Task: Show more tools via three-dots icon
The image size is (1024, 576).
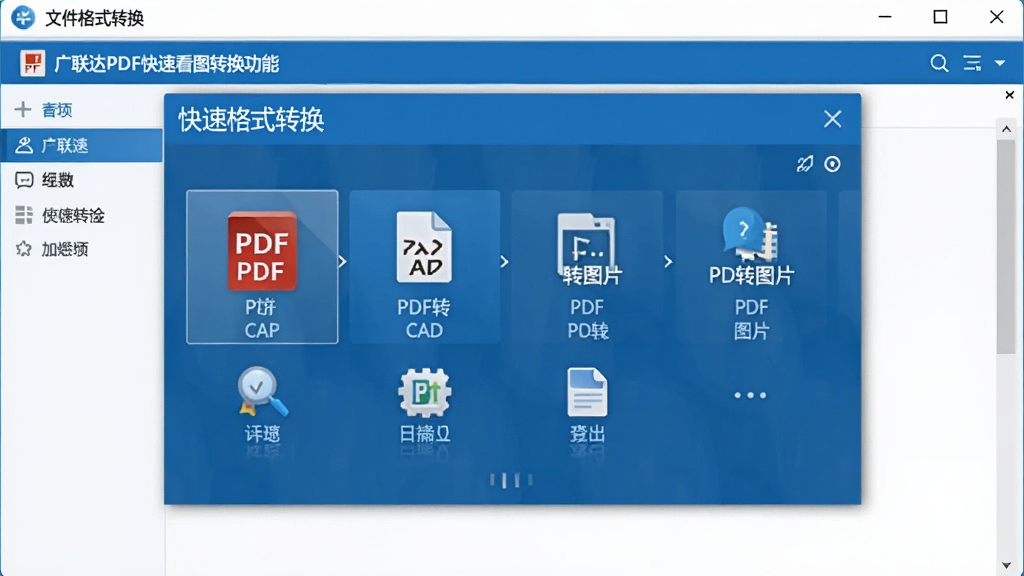Action: click(750, 395)
